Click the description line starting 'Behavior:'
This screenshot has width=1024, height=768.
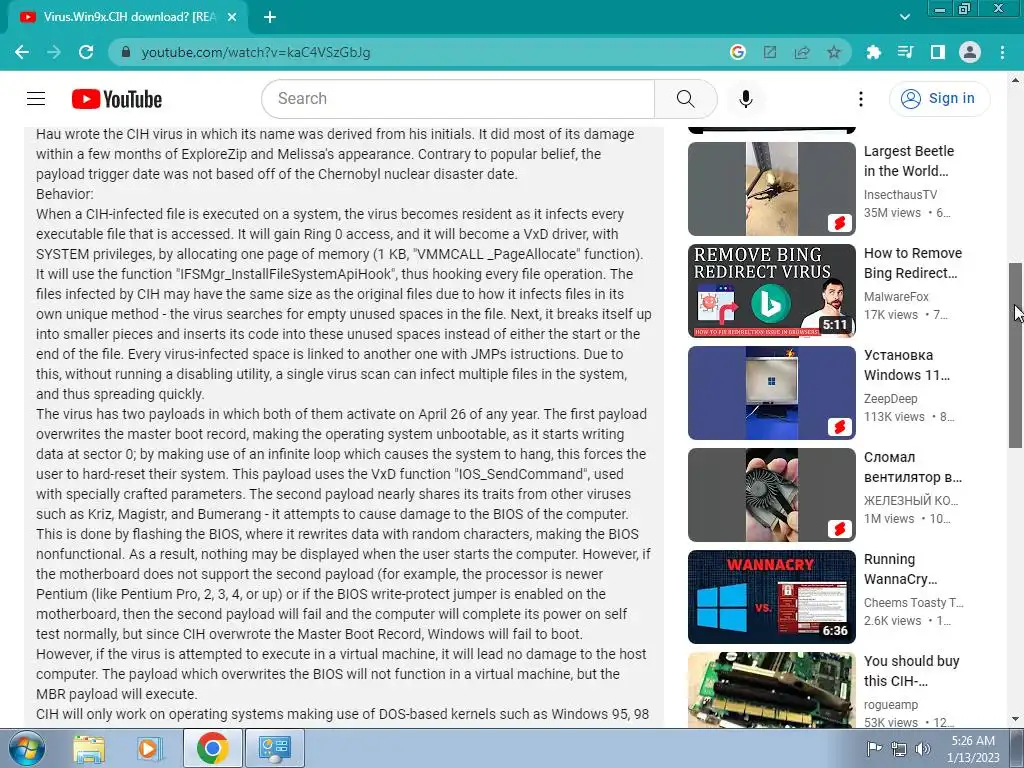point(65,194)
